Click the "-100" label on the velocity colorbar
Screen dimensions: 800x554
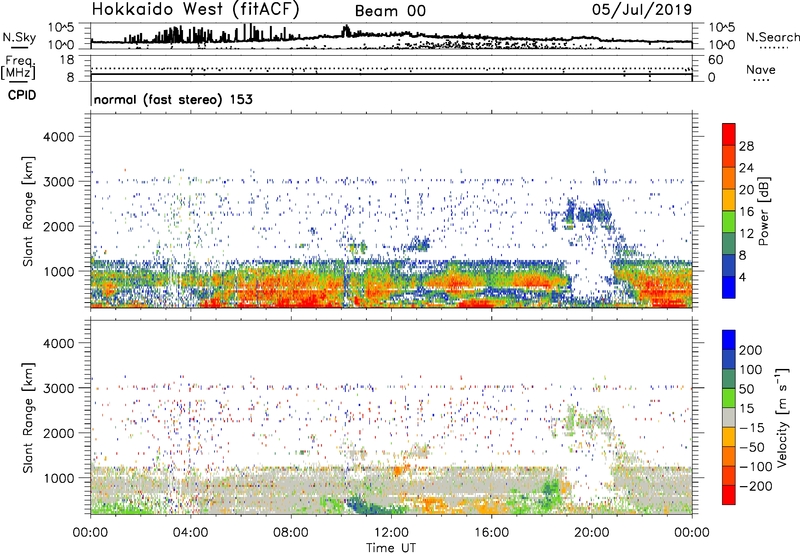[x=755, y=467]
